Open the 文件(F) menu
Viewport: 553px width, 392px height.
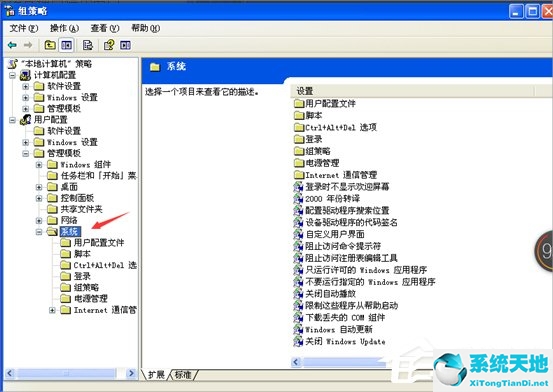click(24, 28)
